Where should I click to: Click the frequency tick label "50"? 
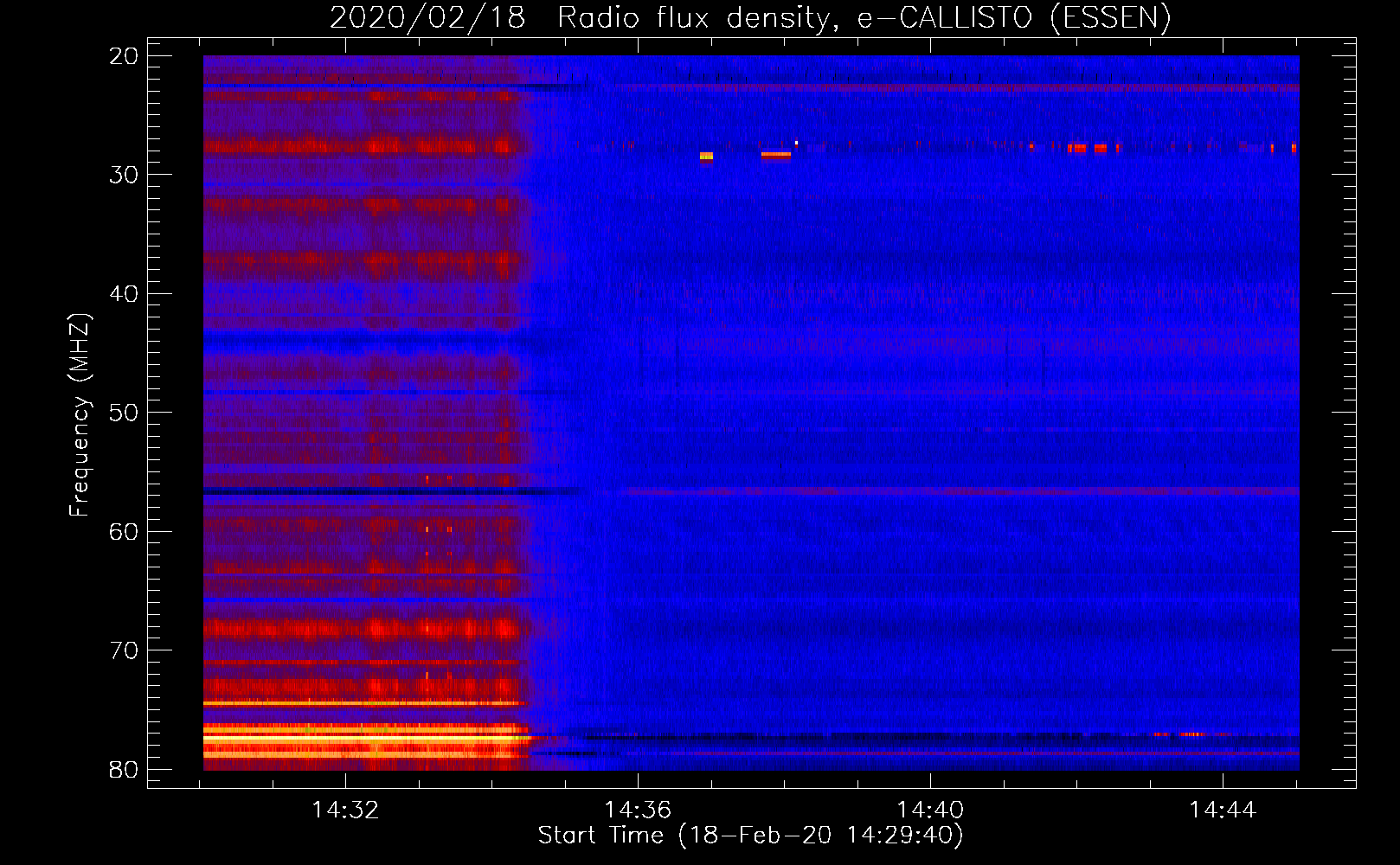(x=125, y=413)
